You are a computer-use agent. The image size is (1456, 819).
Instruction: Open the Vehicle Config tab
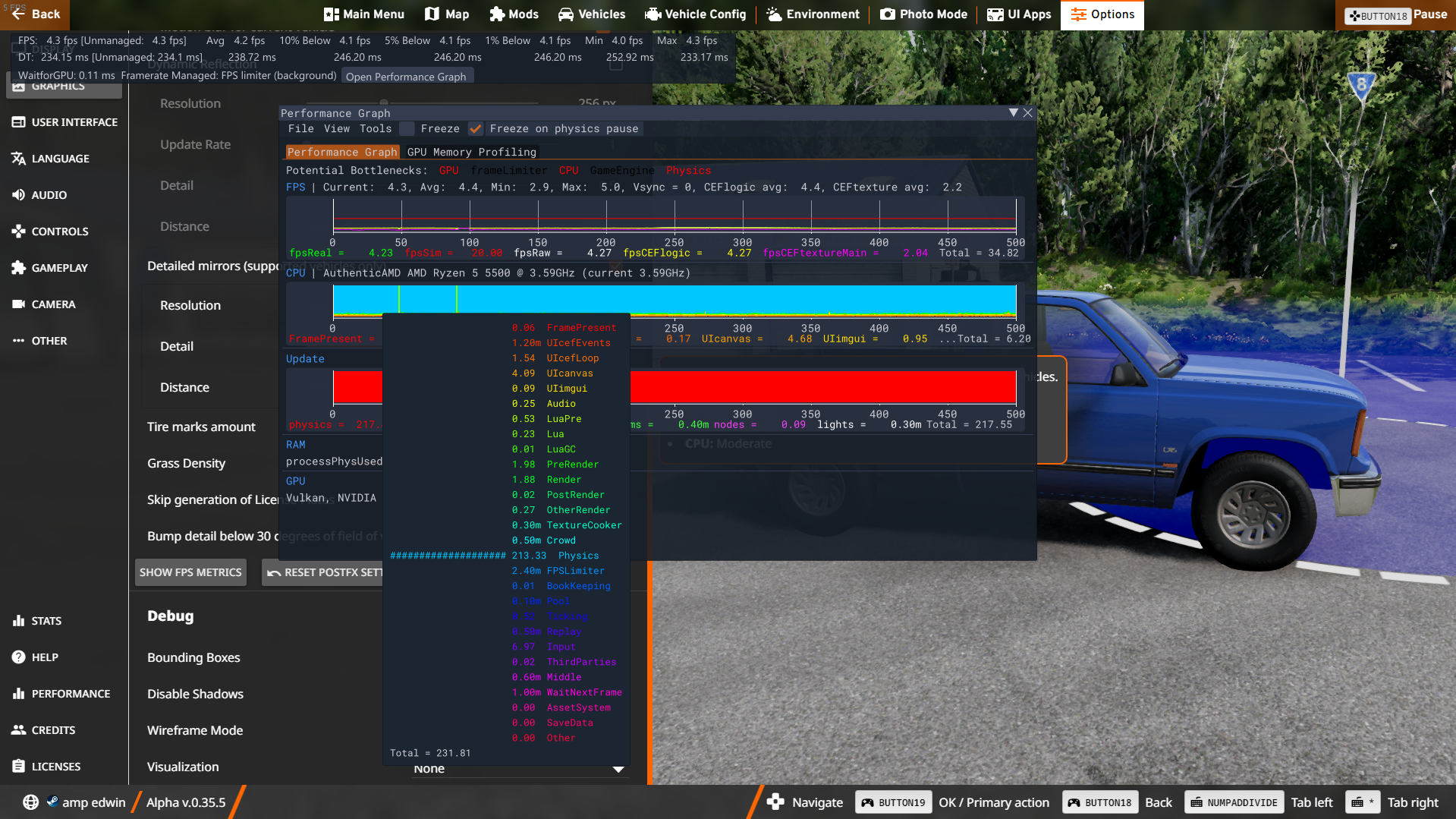click(x=695, y=14)
